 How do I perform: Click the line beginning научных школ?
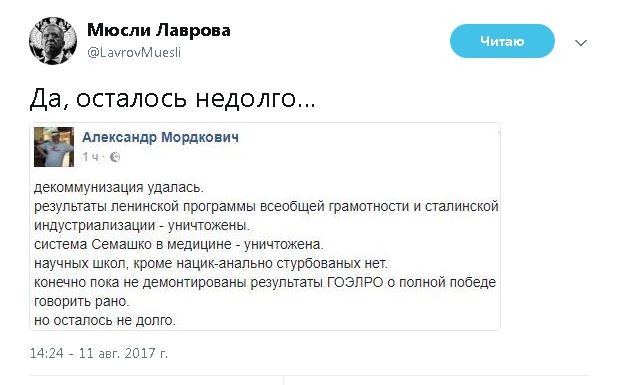pos(210,263)
